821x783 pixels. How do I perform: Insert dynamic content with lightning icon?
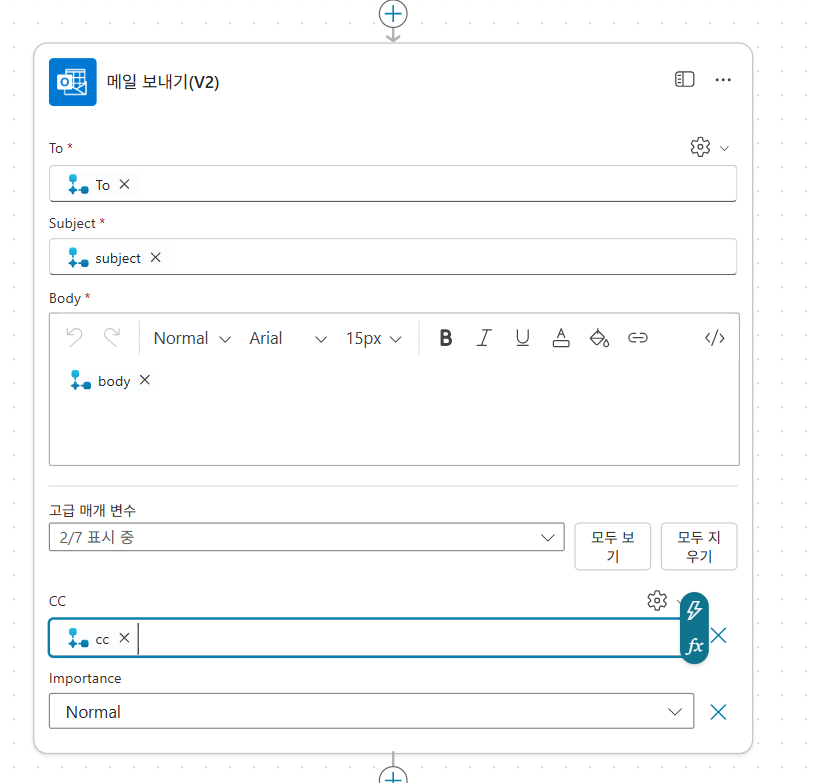pos(694,610)
